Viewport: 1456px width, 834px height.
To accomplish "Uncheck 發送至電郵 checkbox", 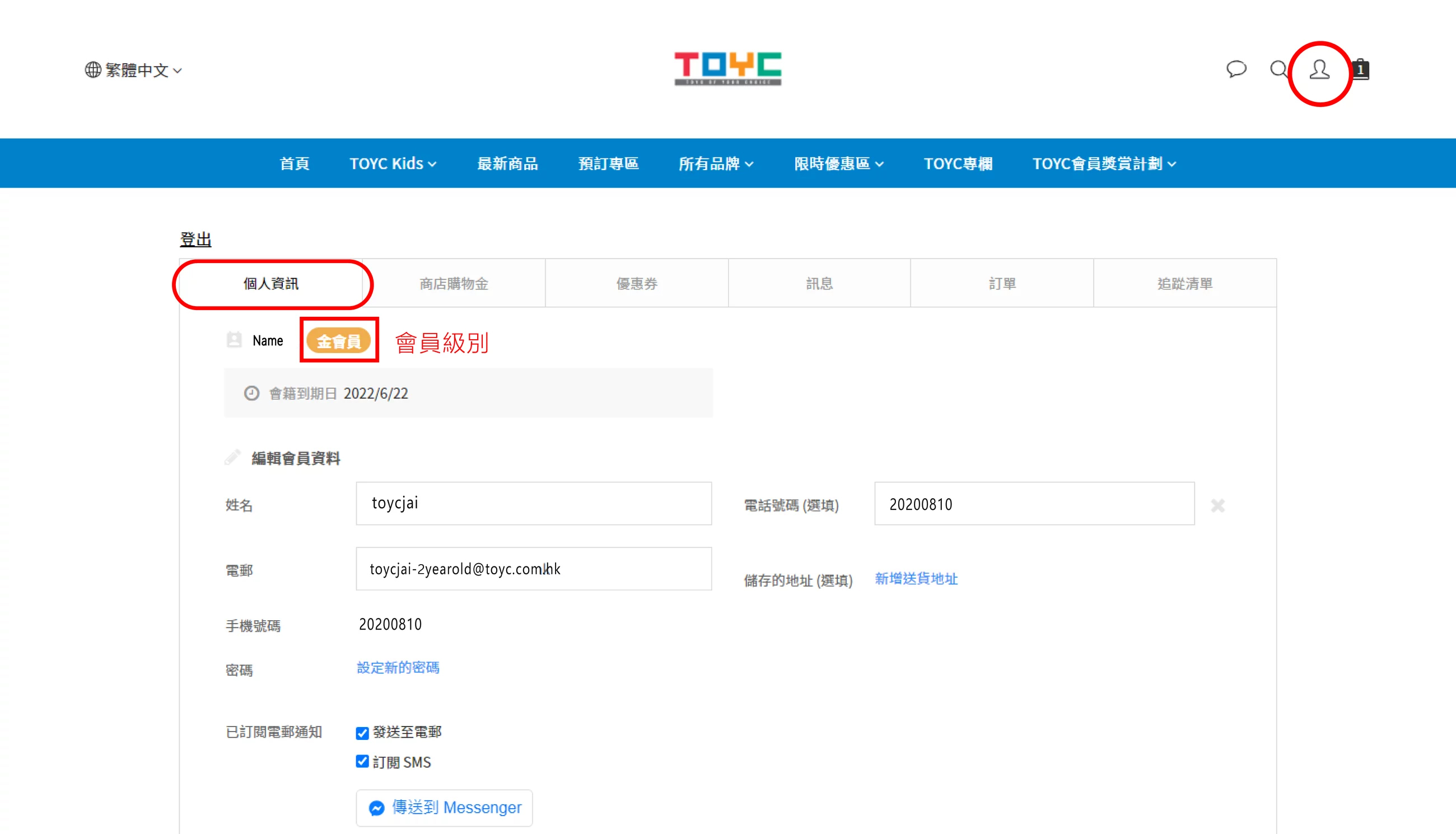I will click(362, 733).
